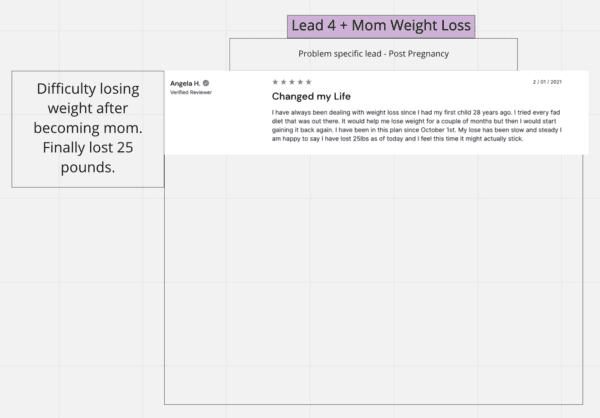Select the purple Lead 4 + Mom Weight Loss label
Screen dimensions: 600x418
tap(381, 26)
